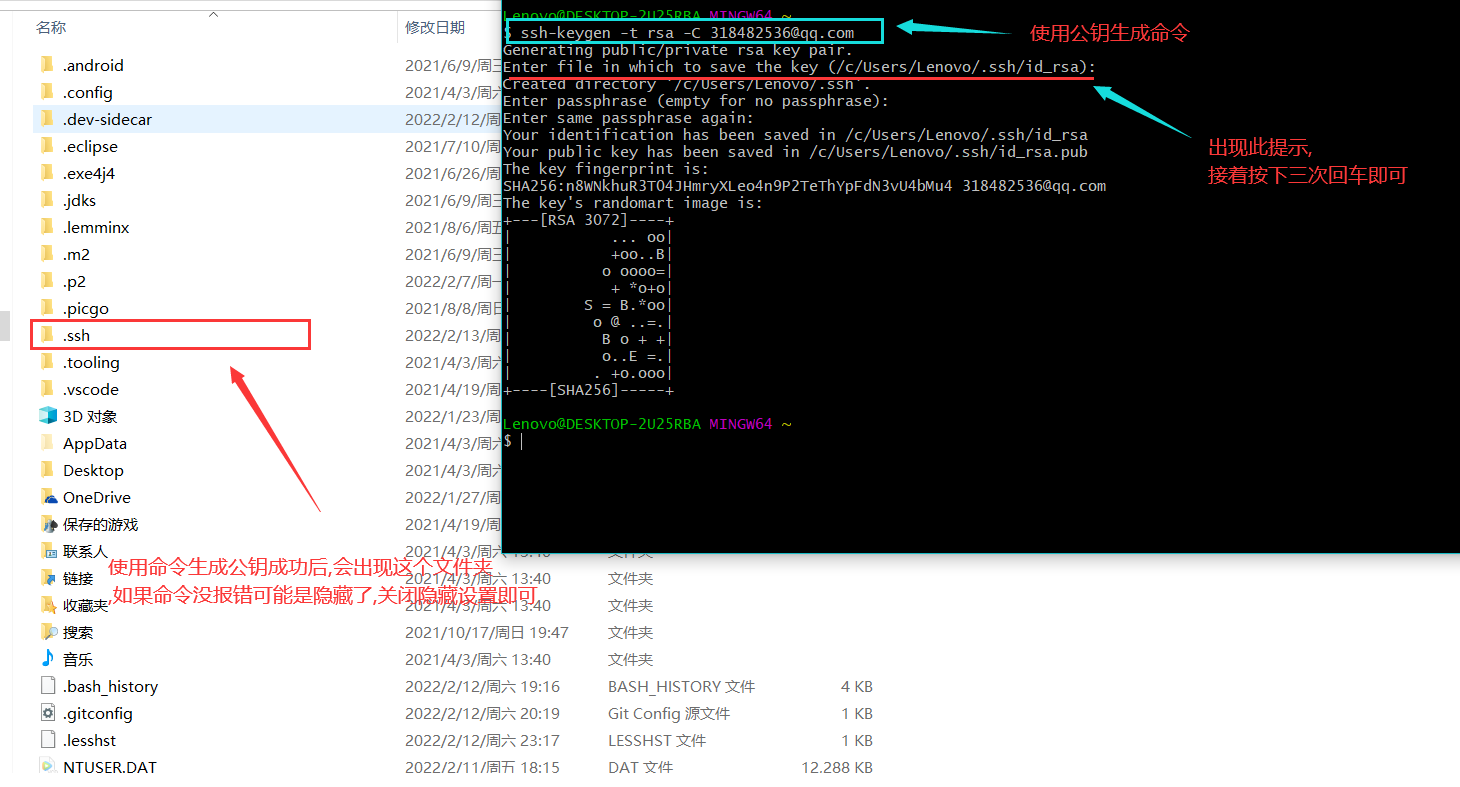Sort files by 修改日期 column header
Image resolution: width=1460 pixels, height=787 pixels.
pos(435,28)
